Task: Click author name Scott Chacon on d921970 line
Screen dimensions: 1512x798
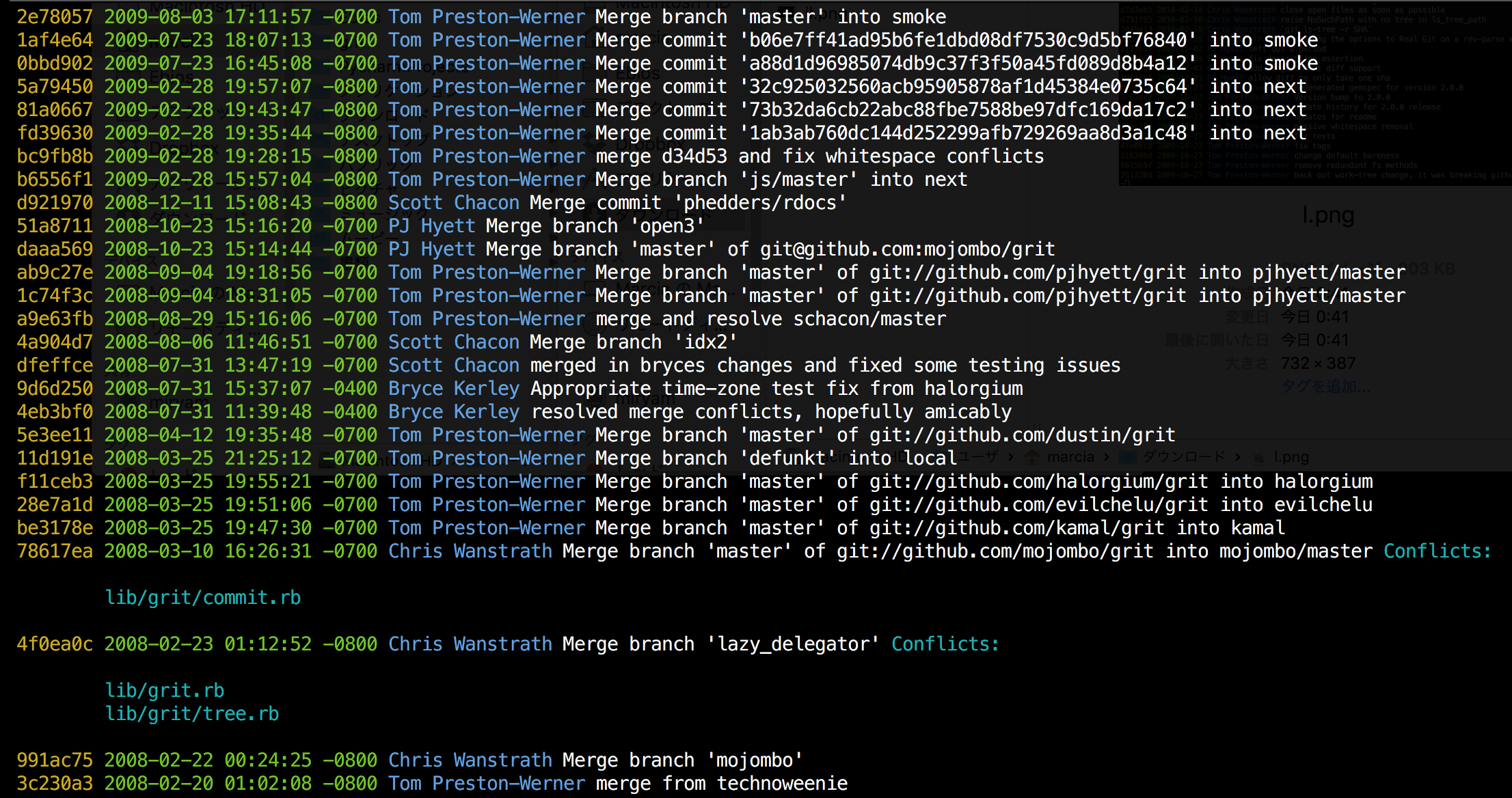Action: (x=454, y=203)
